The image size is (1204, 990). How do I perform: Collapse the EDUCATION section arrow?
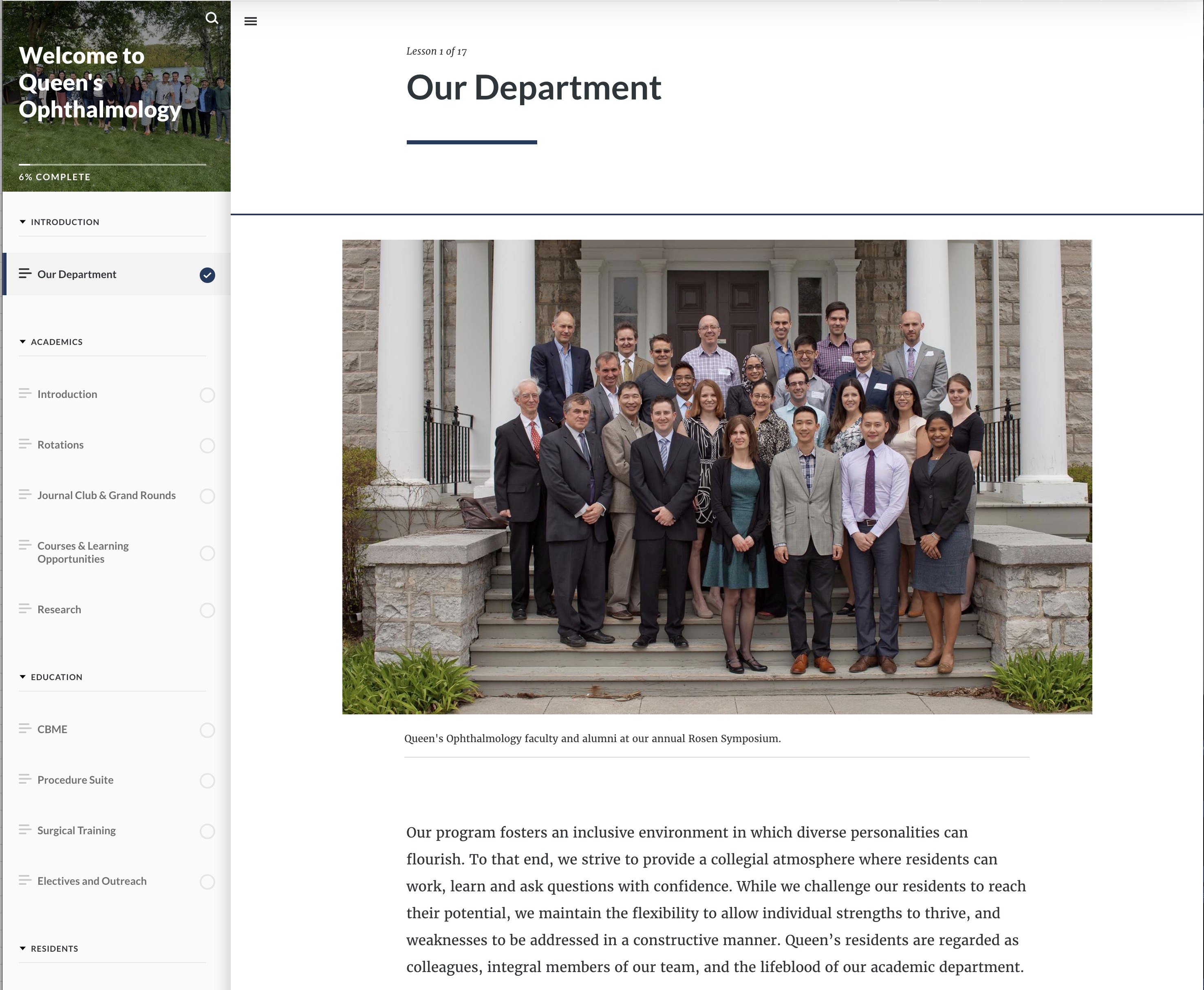pos(23,677)
